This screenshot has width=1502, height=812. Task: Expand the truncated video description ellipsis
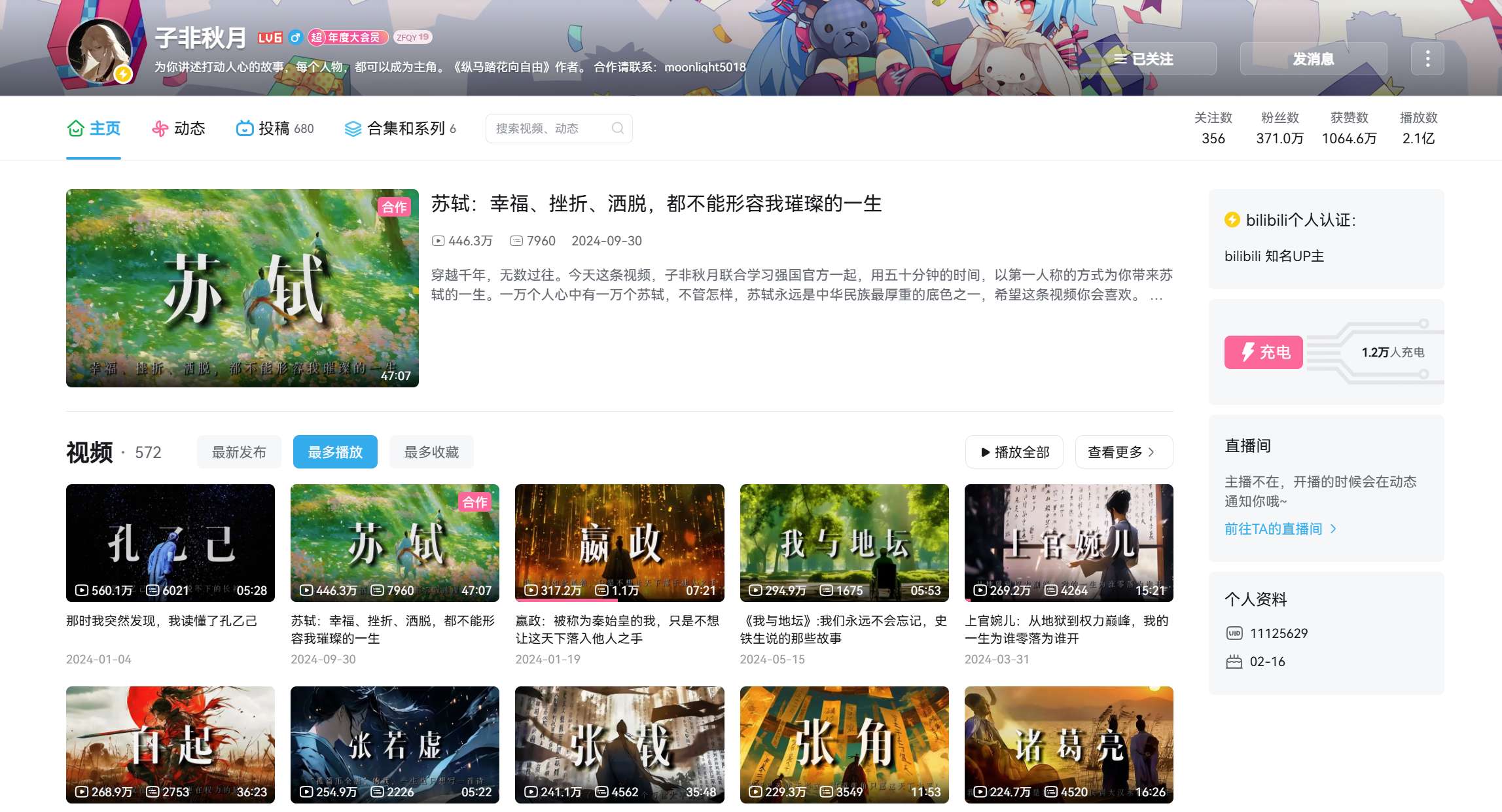point(1156,296)
